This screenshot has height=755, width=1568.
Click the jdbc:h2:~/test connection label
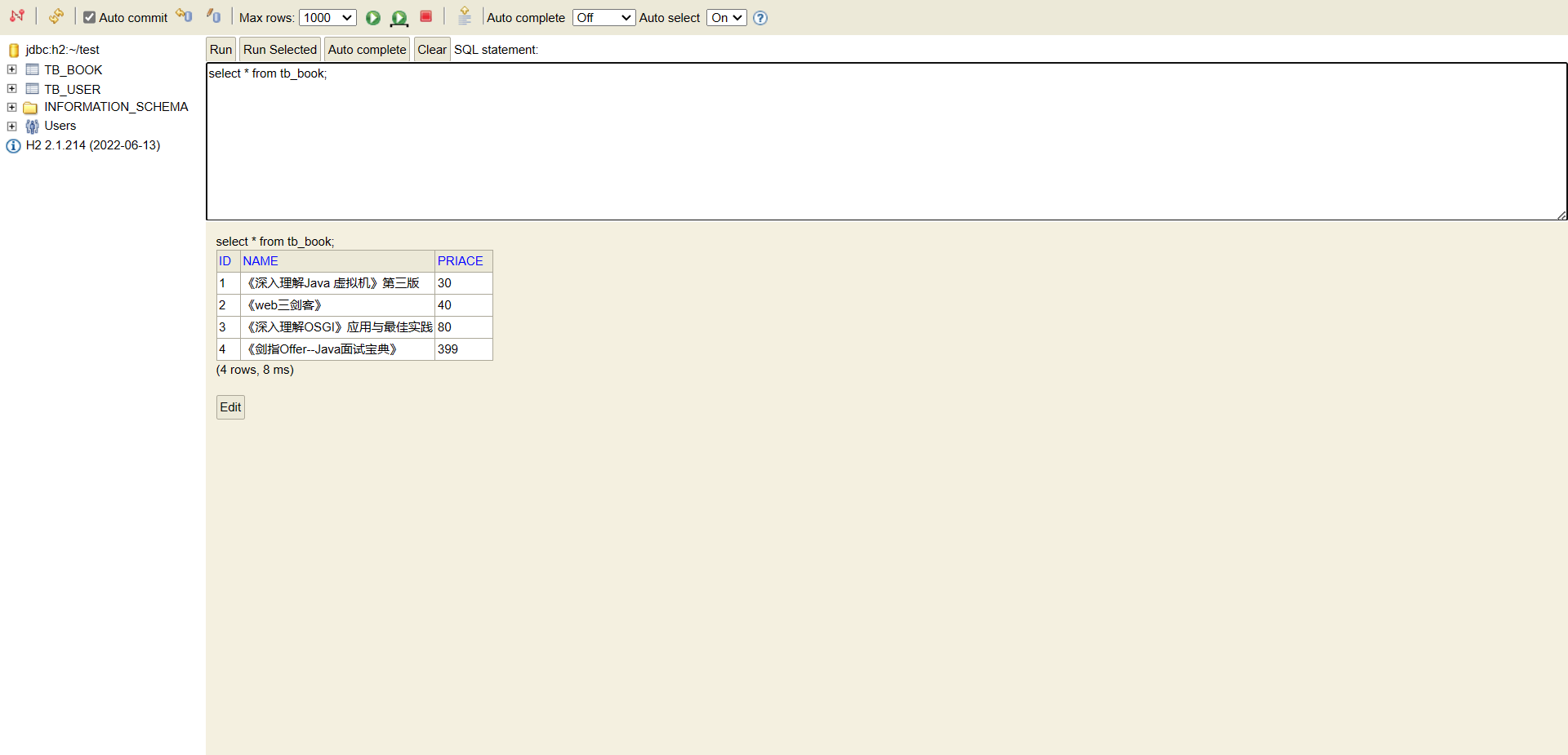click(x=63, y=50)
